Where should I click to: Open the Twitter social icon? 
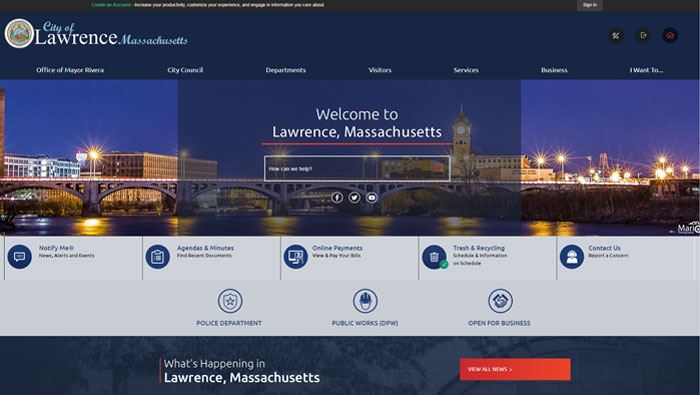click(x=354, y=197)
